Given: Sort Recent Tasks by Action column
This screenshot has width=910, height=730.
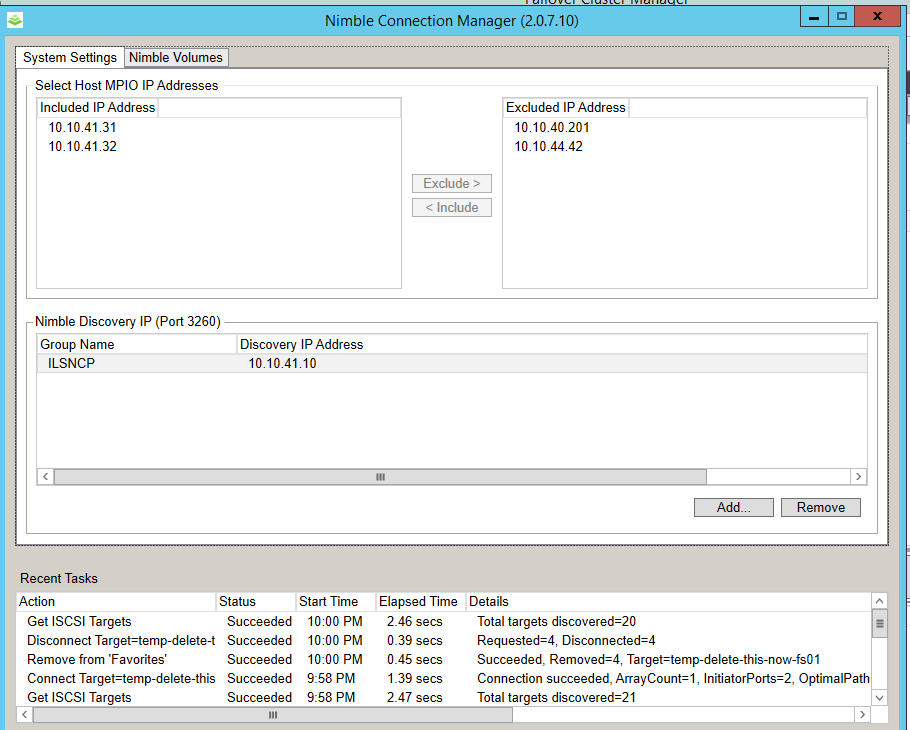Looking at the screenshot, I should tap(116, 601).
